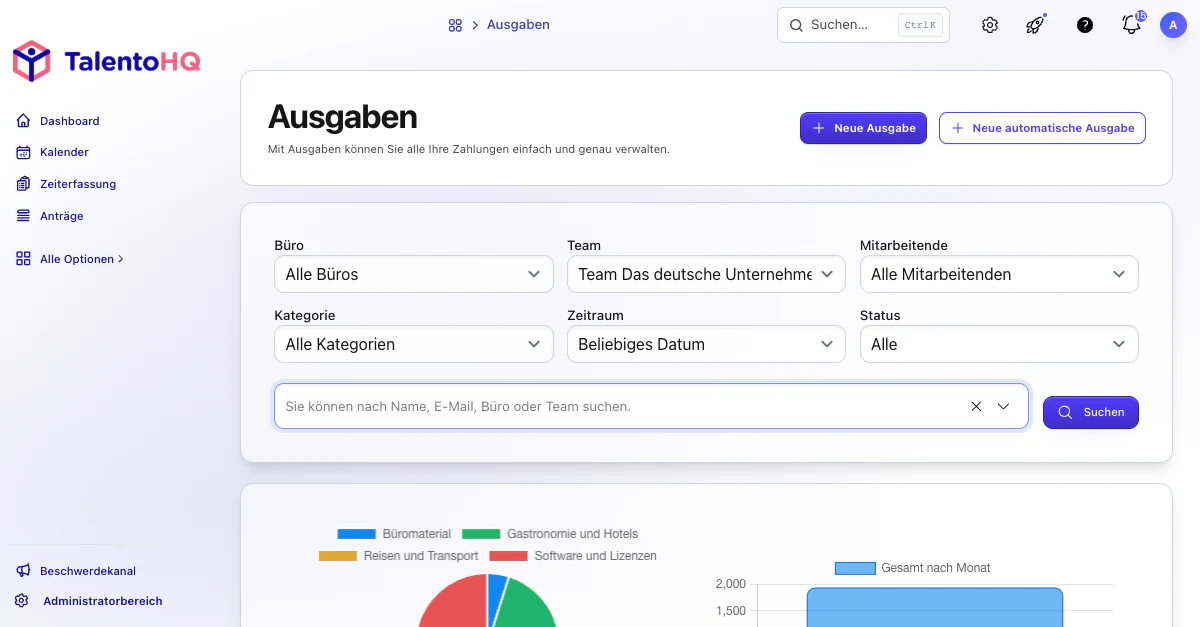
Task: Toggle Büromaterial legend swatch
Action: (x=356, y=534)
